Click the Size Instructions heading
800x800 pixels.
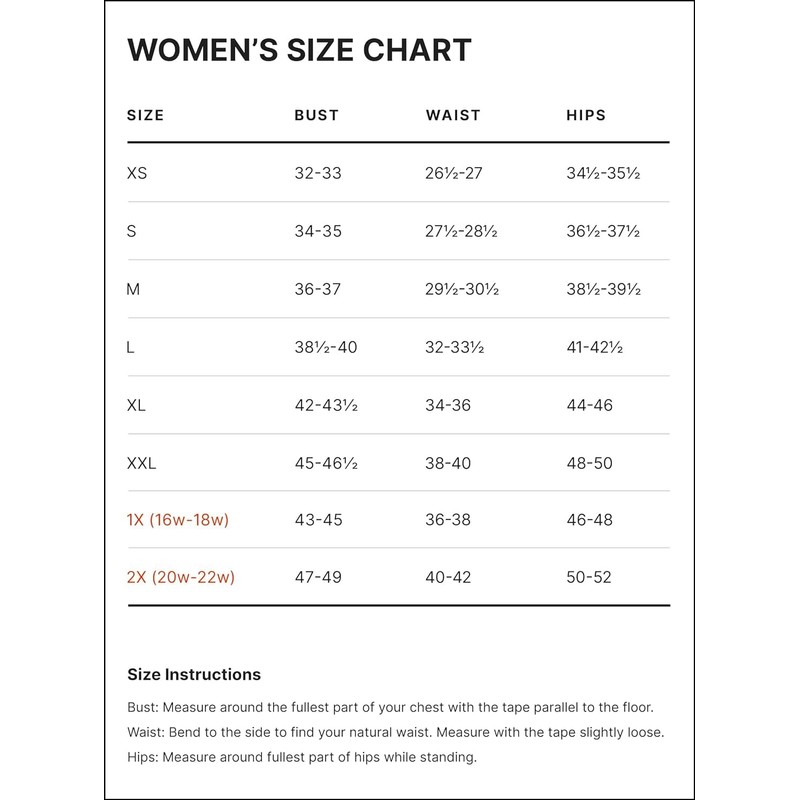pyautogui.click(x=194, y=674)
